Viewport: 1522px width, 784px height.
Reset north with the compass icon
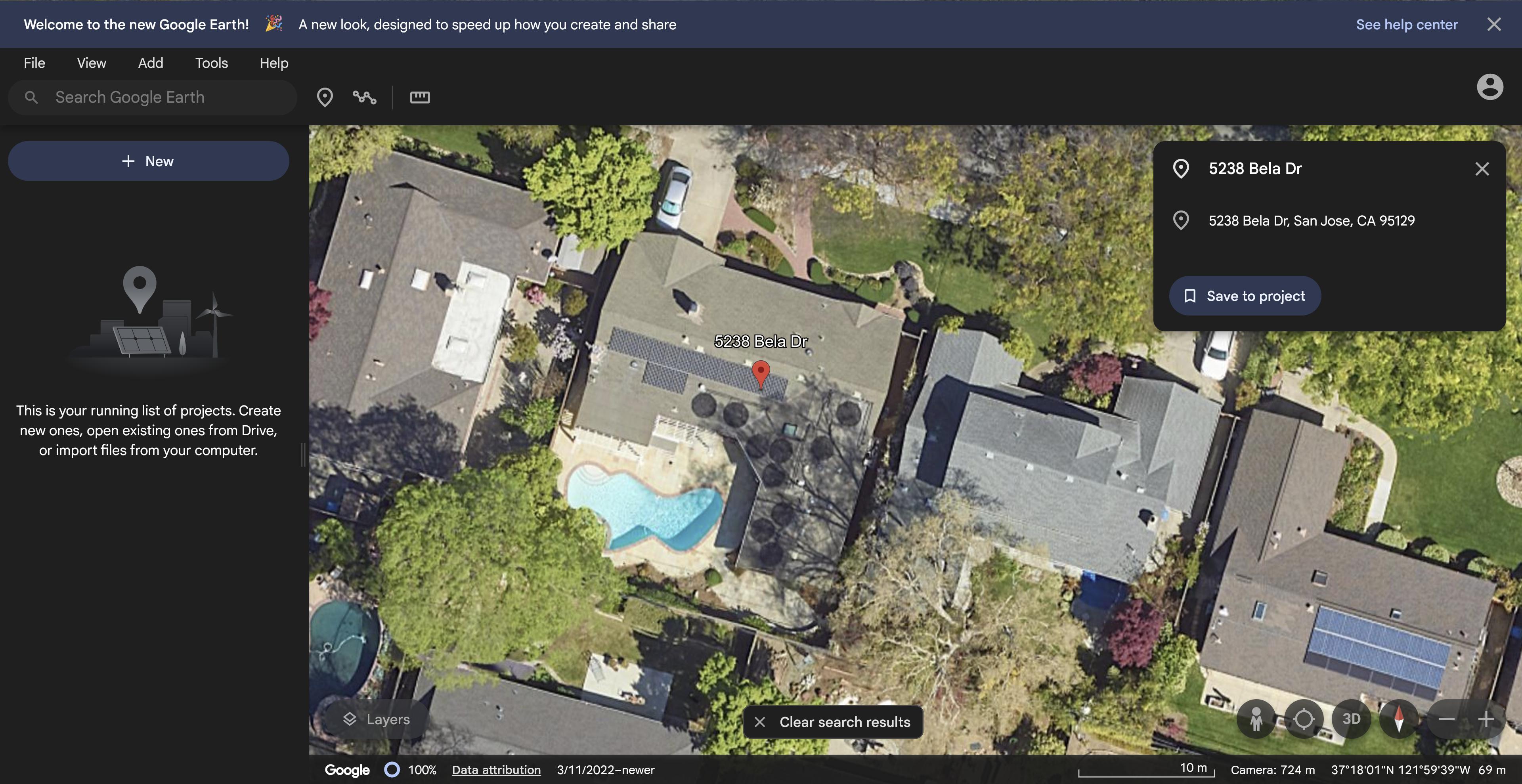pyautogui.click(x=1398, y=719)
